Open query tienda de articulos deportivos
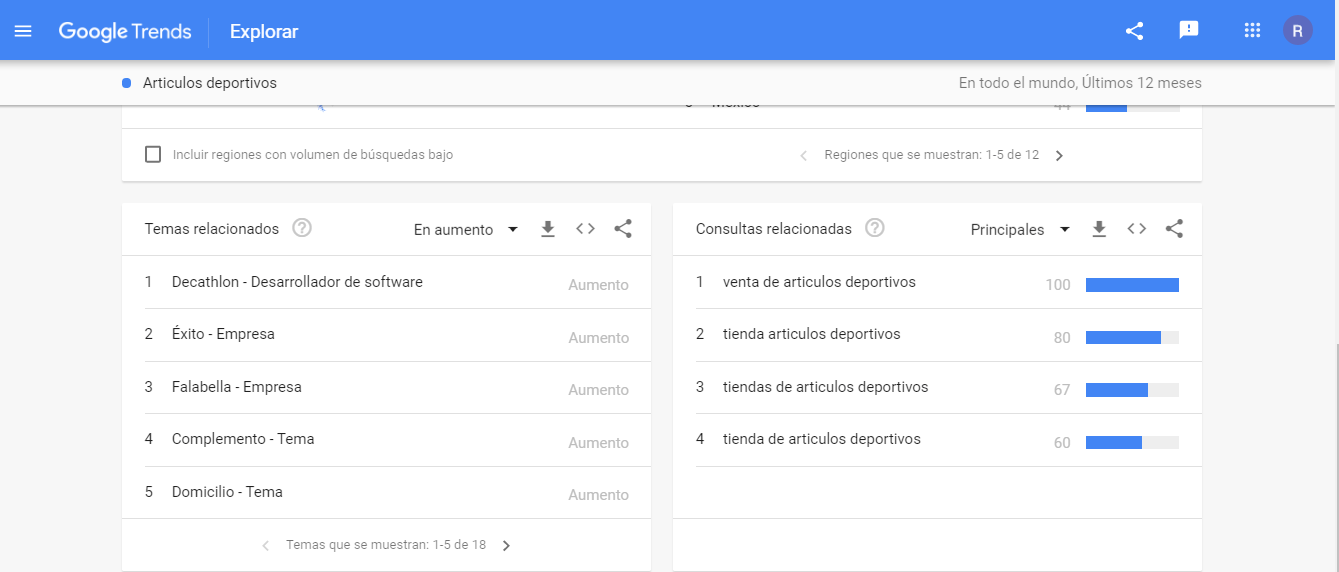Screen dimensions: 1339x572 pos(822,439)
